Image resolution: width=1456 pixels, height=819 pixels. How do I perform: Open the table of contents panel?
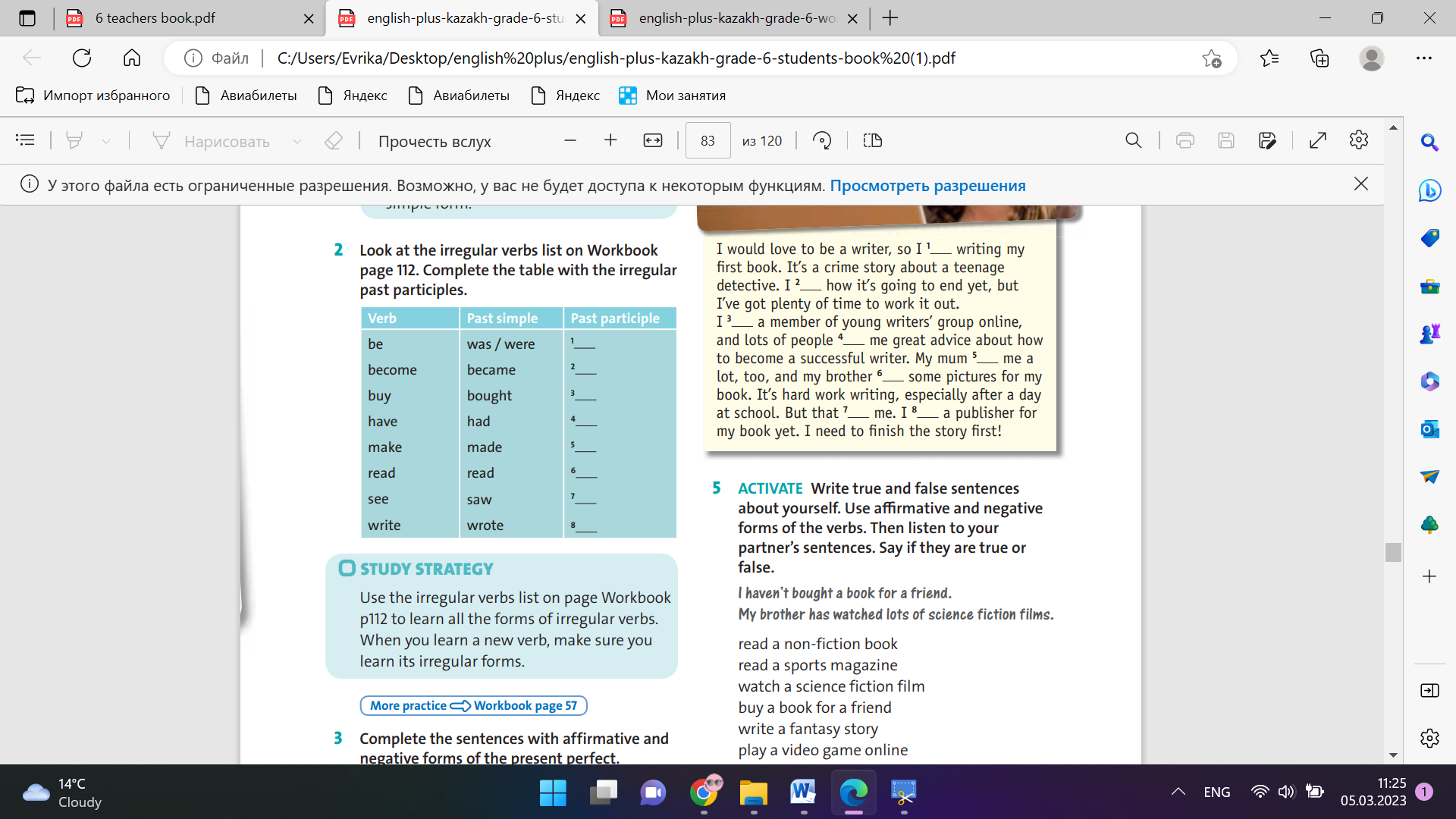[25, 140]
